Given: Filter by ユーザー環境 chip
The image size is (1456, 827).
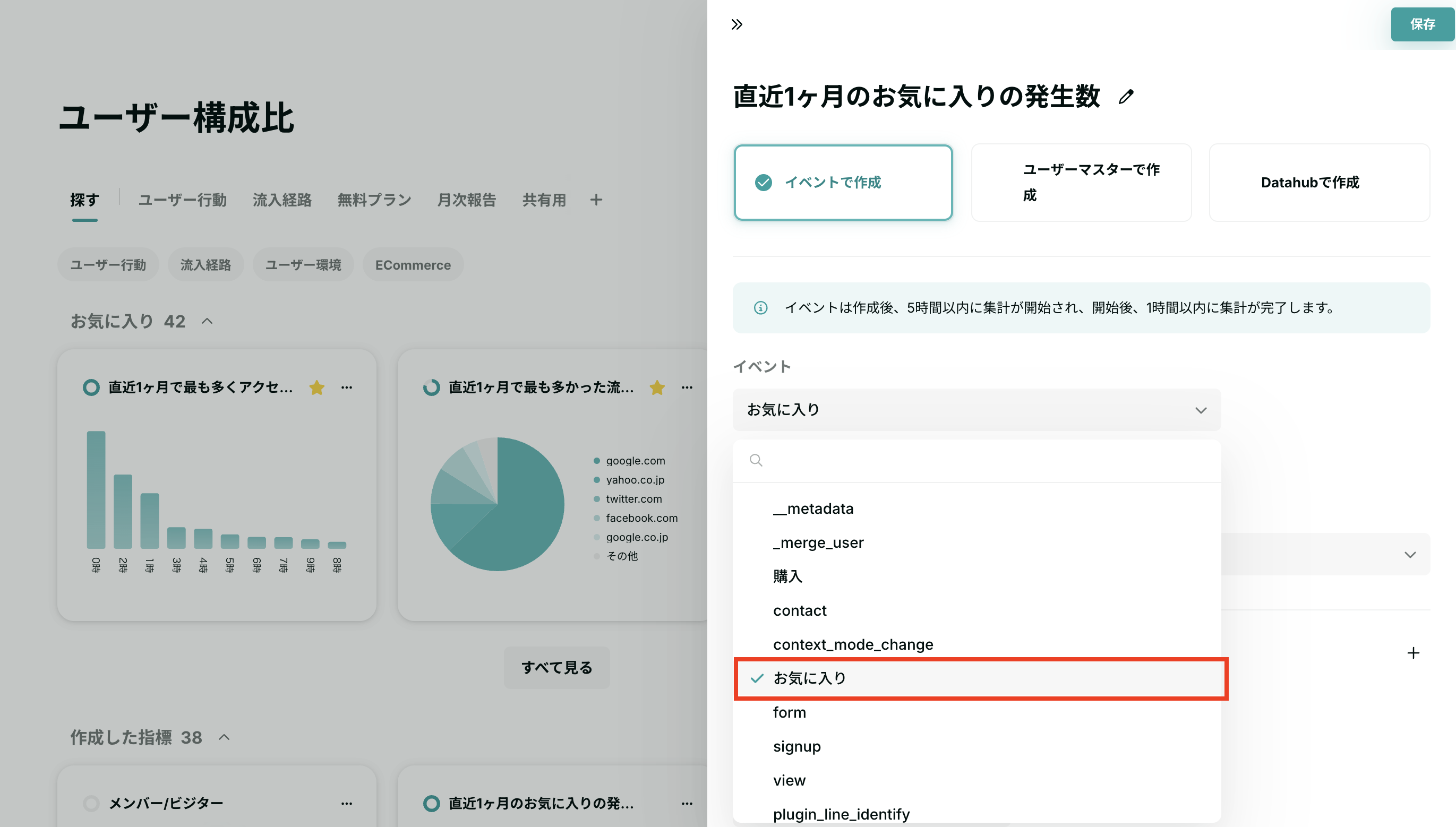Looking at the screenshot, I should pos(303,265).
